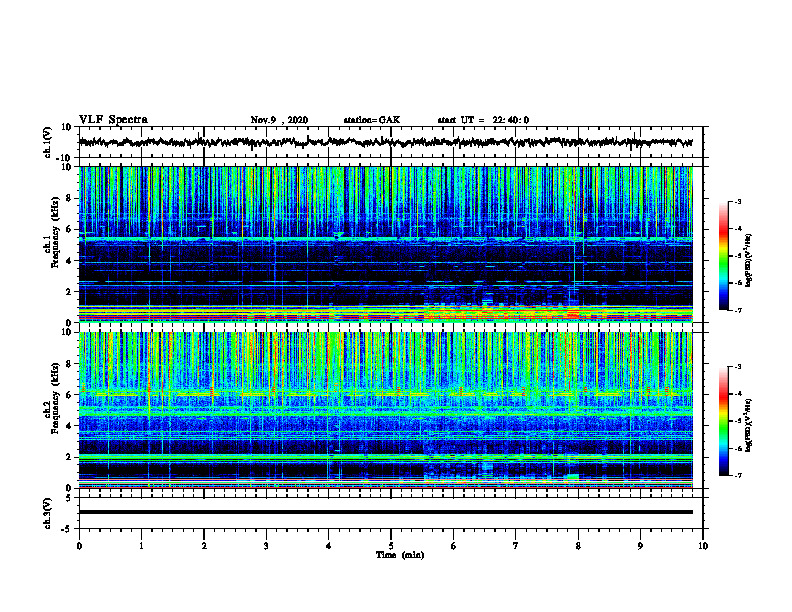Click inside the ch.1 spectrogram panel
792x612 pixels.
(385, 244)
